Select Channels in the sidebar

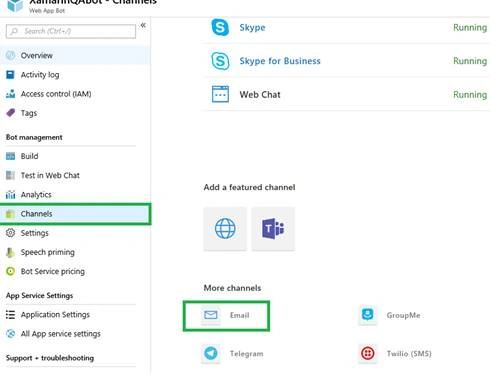click(75, 214)
